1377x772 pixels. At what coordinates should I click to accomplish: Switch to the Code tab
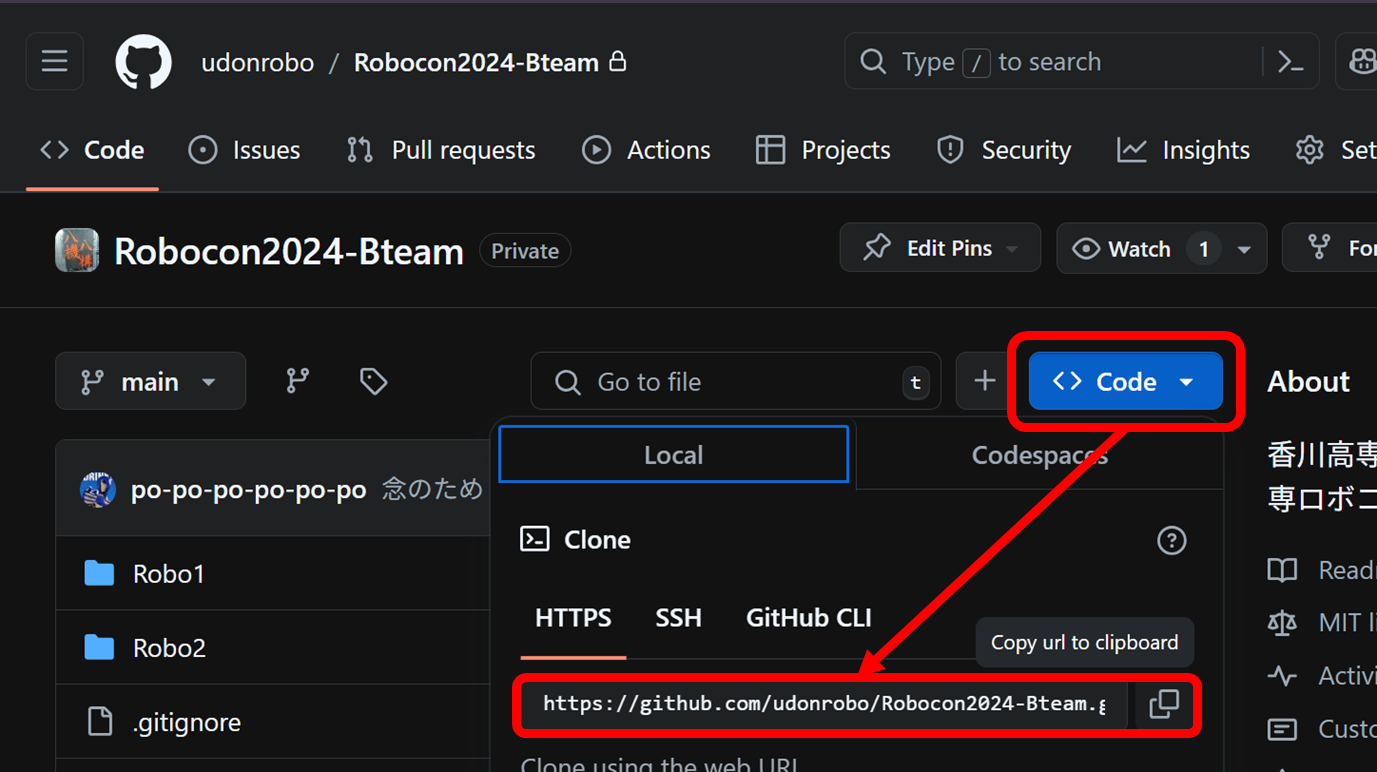(x=92, y=150)
